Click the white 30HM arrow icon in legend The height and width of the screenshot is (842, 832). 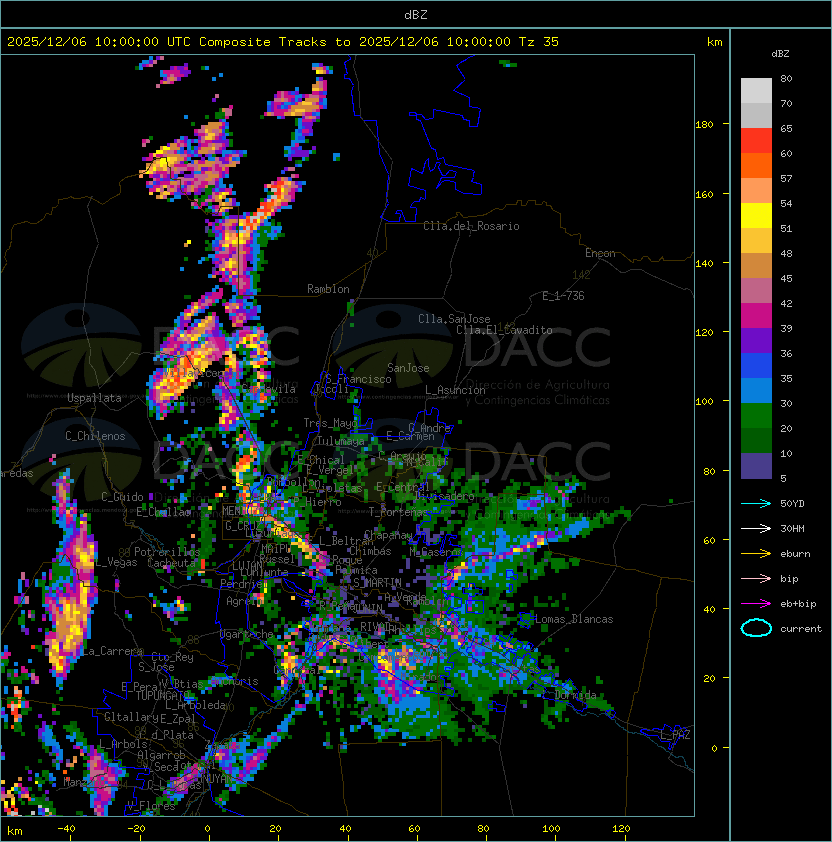[756, 529]
